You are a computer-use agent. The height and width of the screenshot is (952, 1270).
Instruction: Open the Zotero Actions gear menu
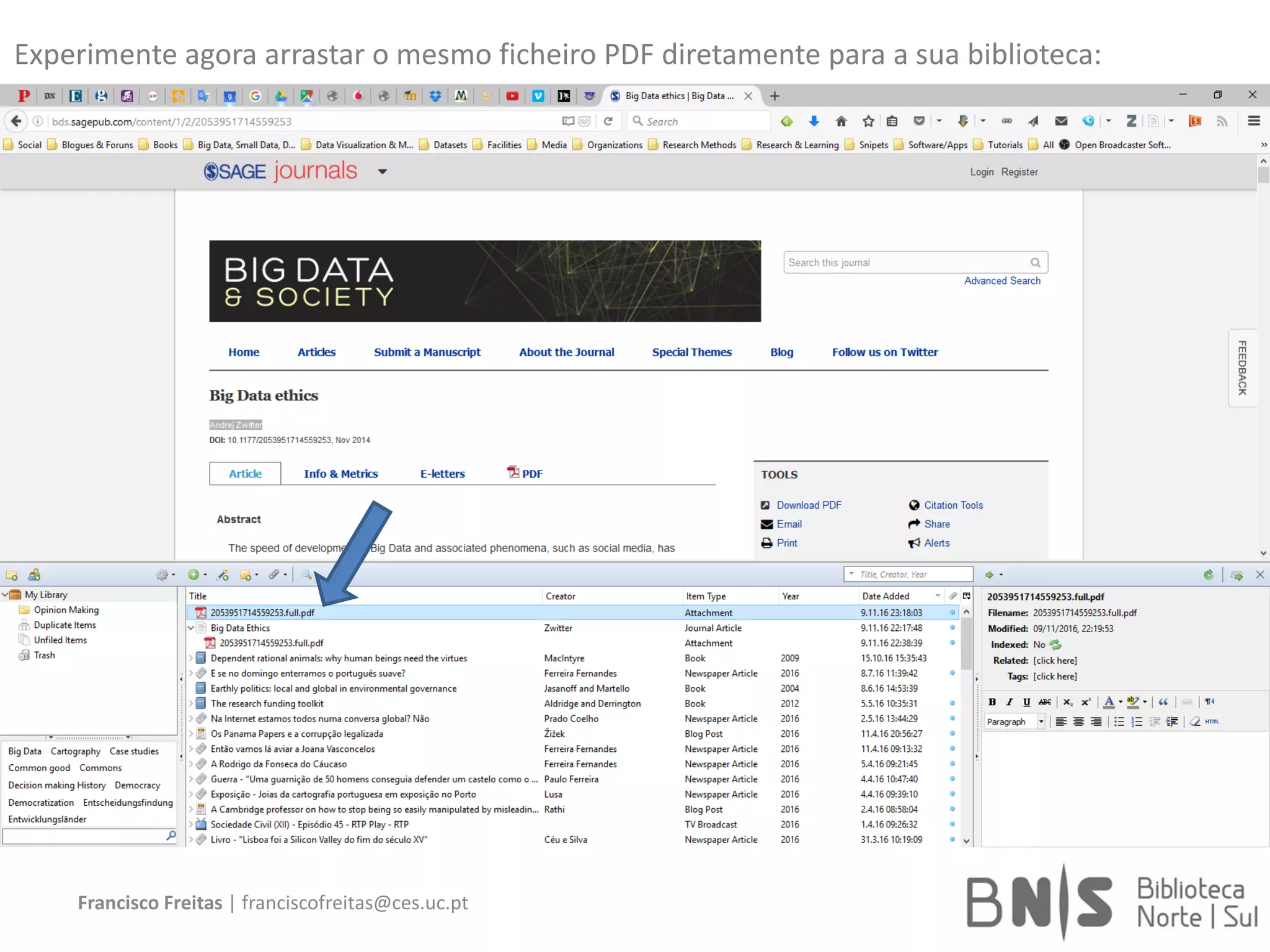(x=165, y=575)
